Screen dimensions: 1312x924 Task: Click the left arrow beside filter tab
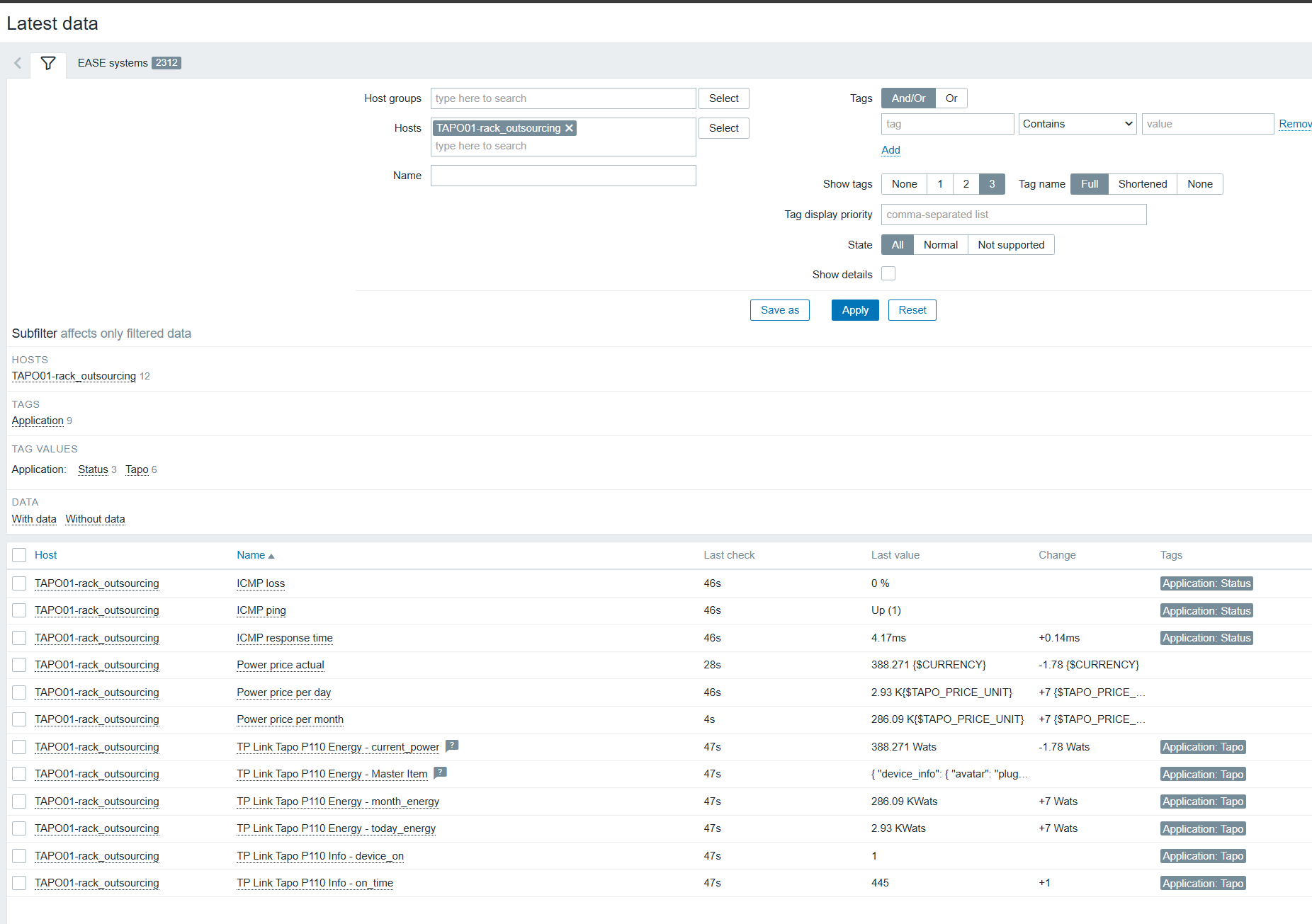point(18,64)
